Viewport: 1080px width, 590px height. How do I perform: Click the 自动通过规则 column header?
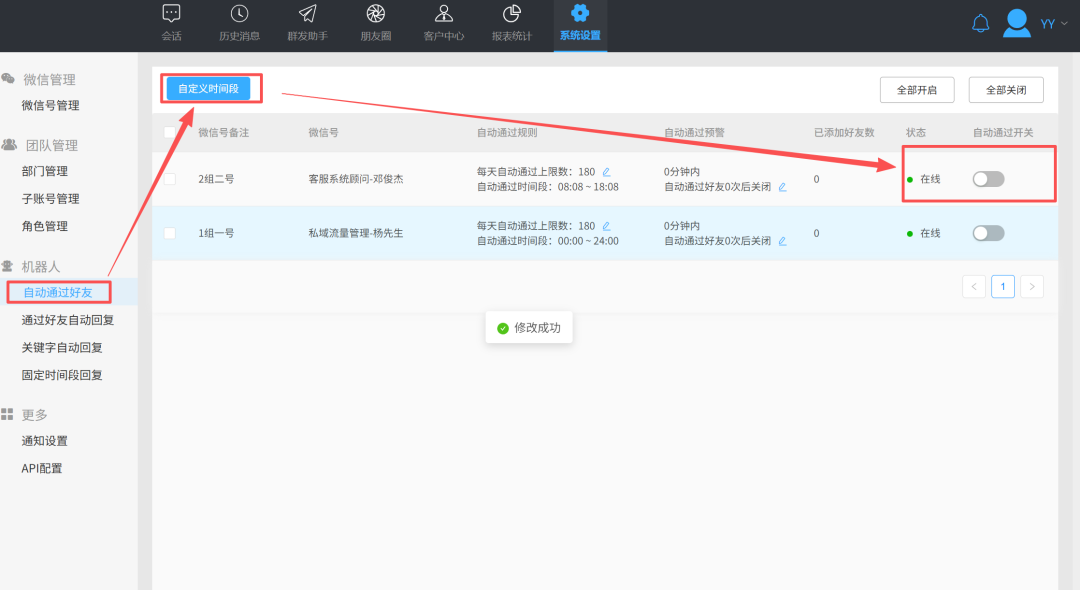507,132
